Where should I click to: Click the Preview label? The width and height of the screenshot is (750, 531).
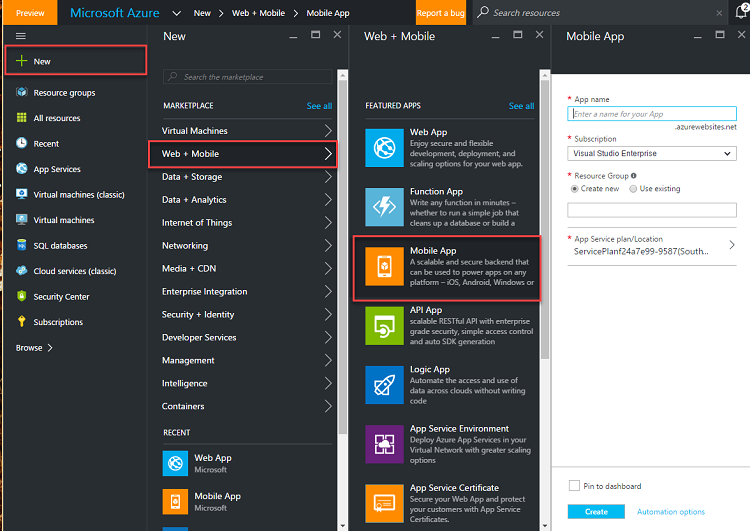click(x=30, y=13)
